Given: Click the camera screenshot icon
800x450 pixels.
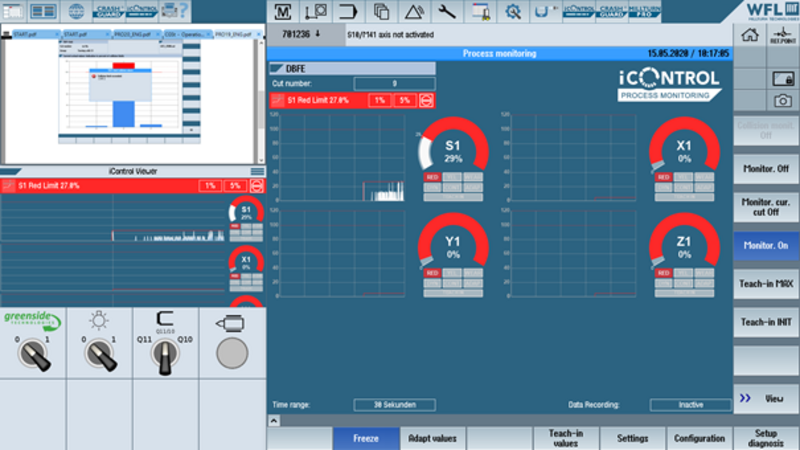Looking at the screenshot, I should coord(781,100).
